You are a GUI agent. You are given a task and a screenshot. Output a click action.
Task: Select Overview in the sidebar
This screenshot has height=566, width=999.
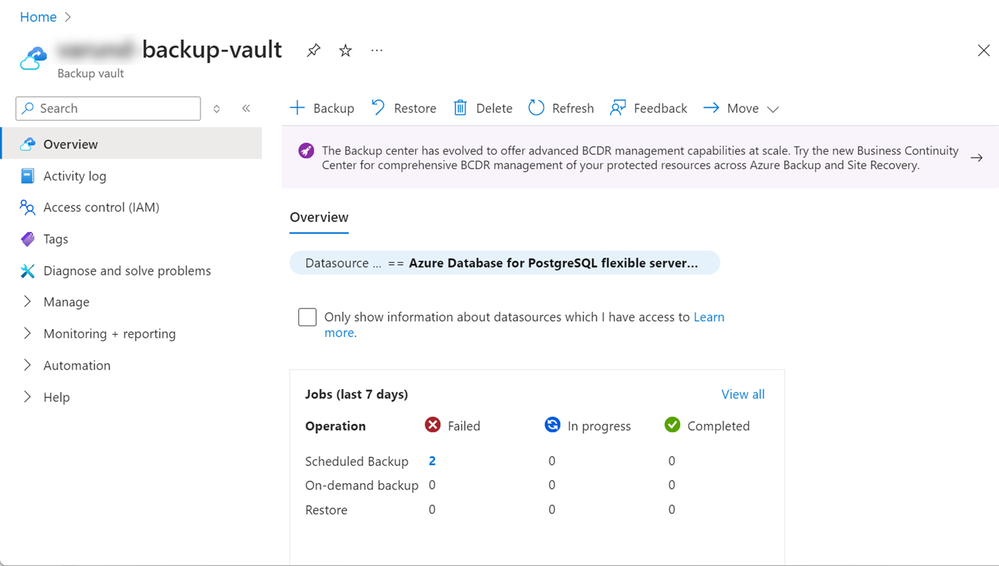(131, 144)
